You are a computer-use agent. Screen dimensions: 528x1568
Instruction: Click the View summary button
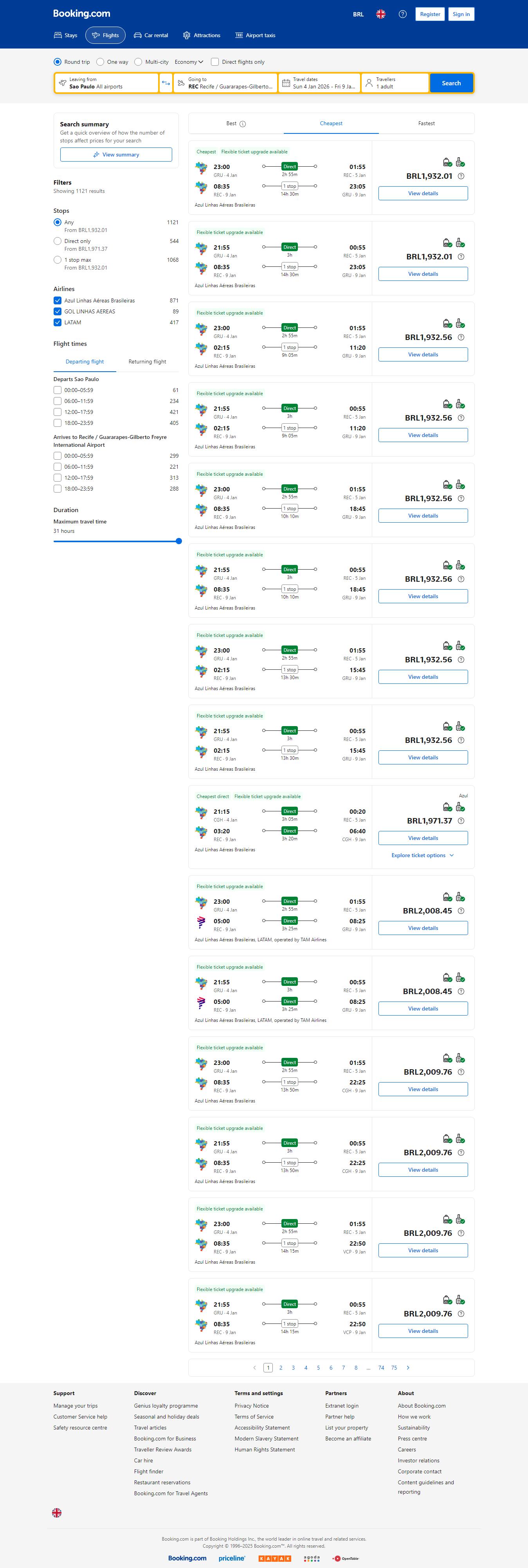click(116, 155)
